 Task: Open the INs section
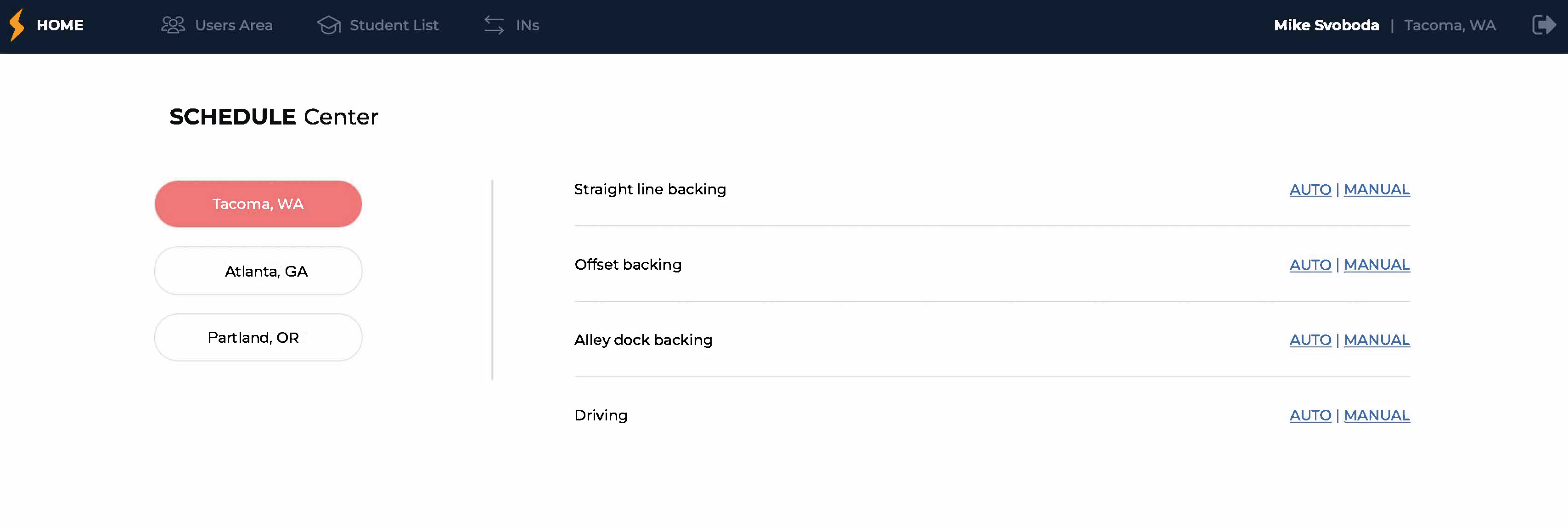[527, 25]
